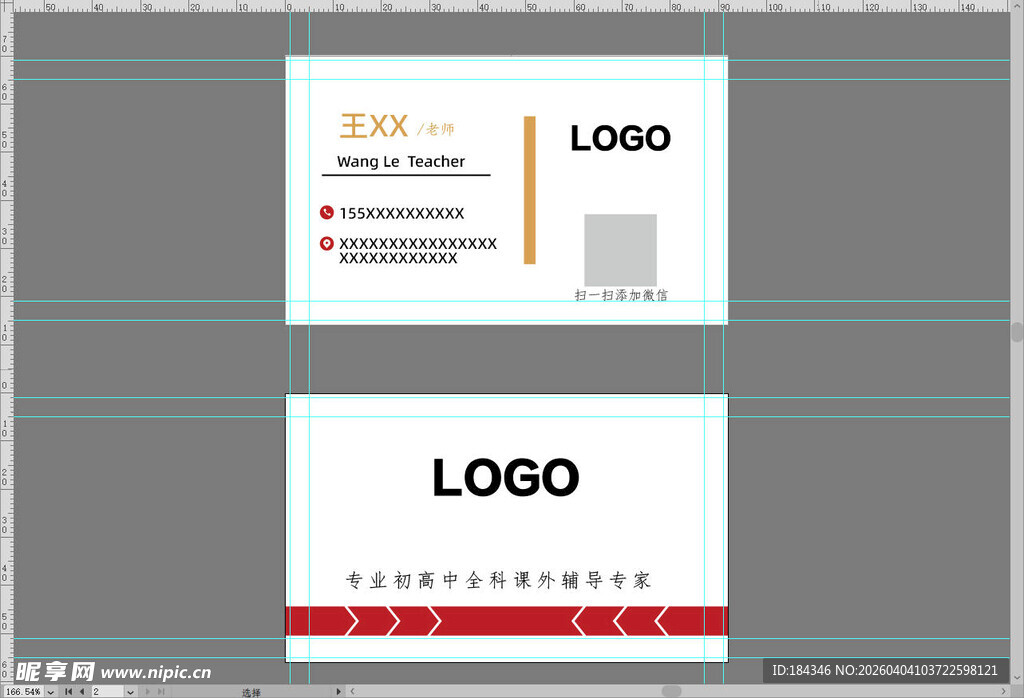
Task: Click the ruler origin corner box
Action: coord(5,6)
